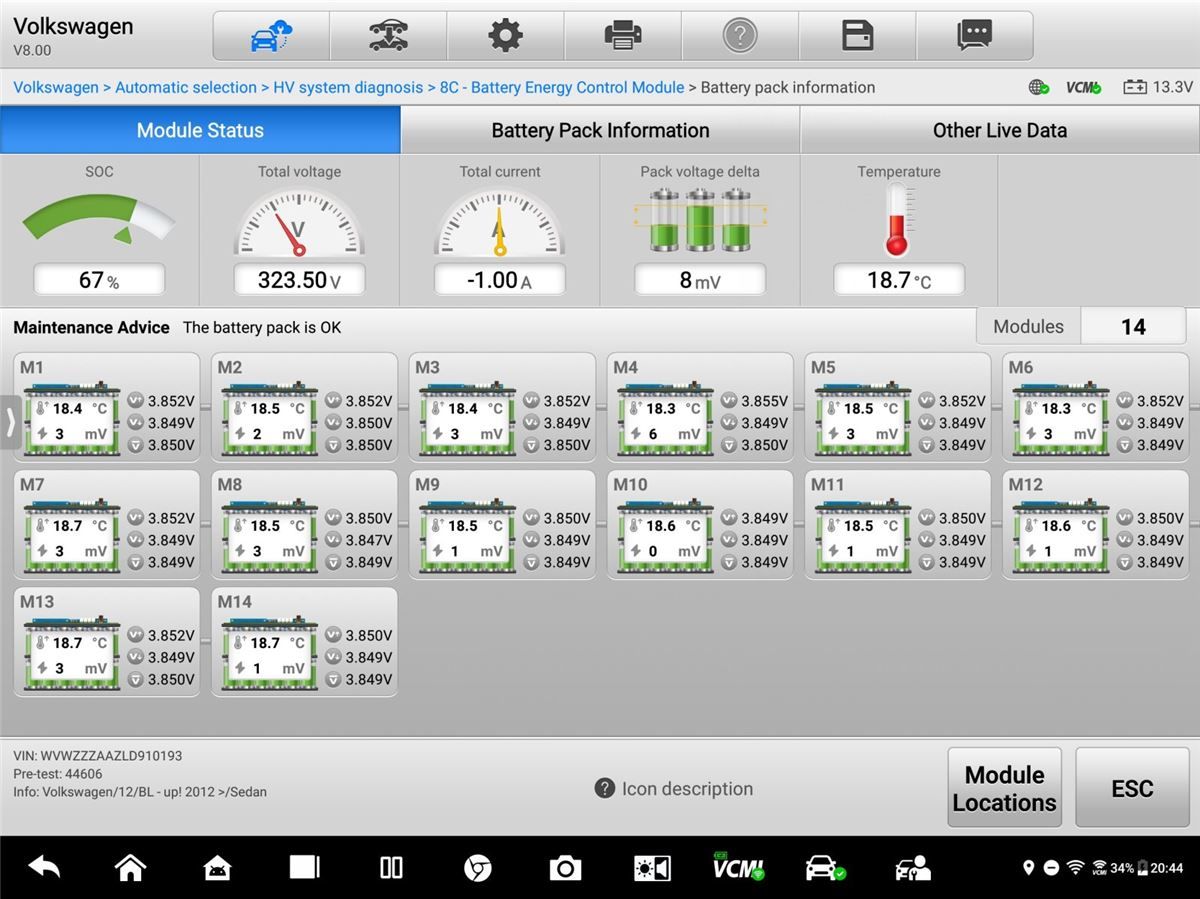Select the M14 battery module card

(x=304, y=641)
